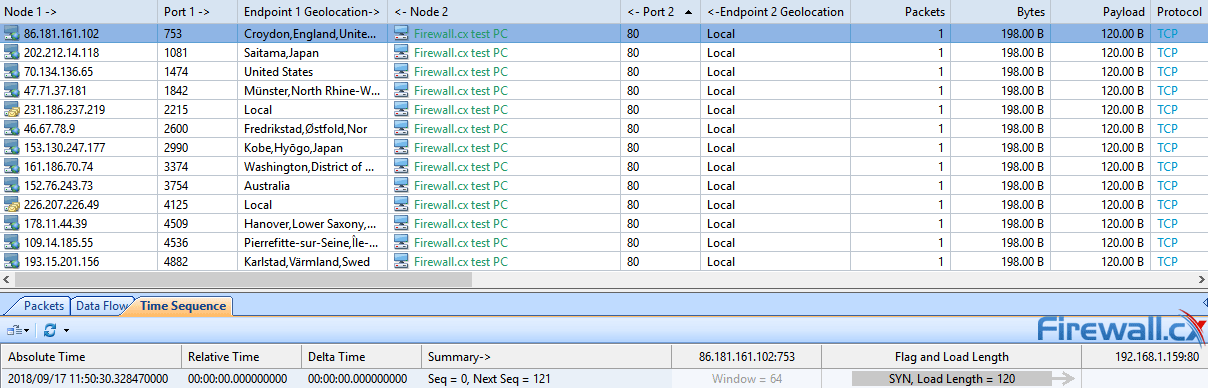
Task: Open the dropdown arrow next to refresh
Action: (66, 330)
